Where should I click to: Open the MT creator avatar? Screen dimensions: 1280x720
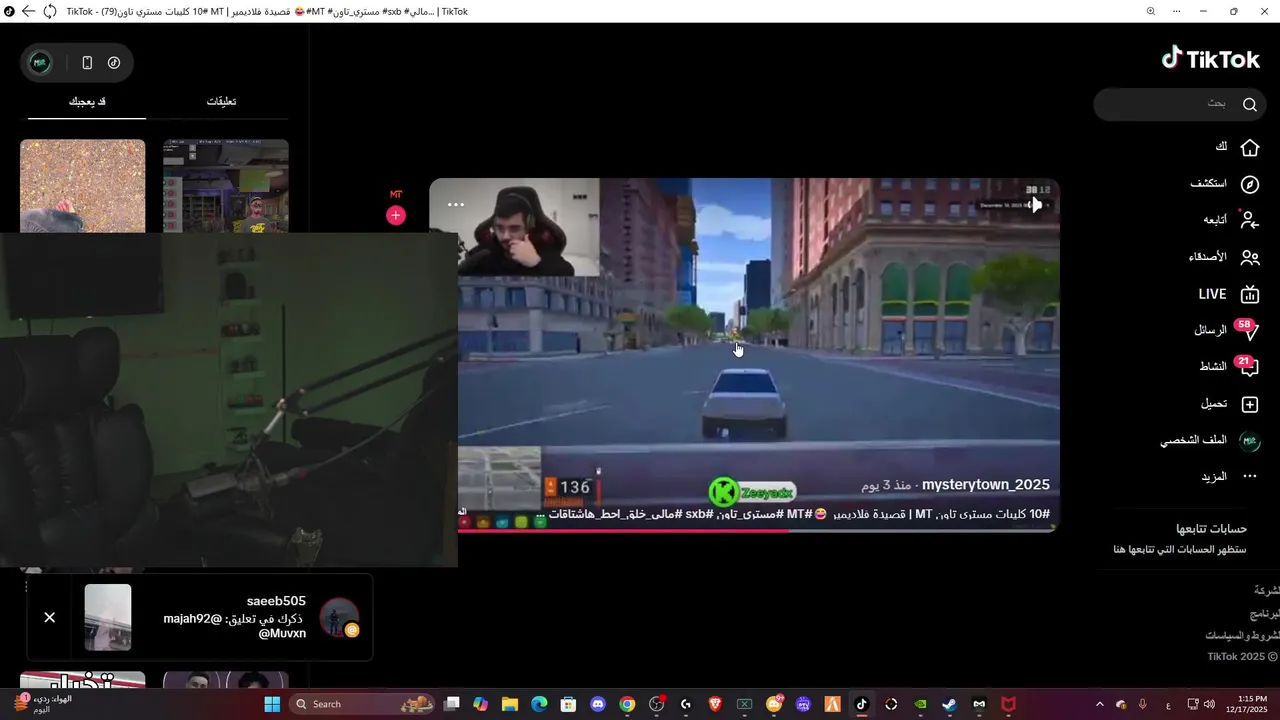tap(396, 194)
